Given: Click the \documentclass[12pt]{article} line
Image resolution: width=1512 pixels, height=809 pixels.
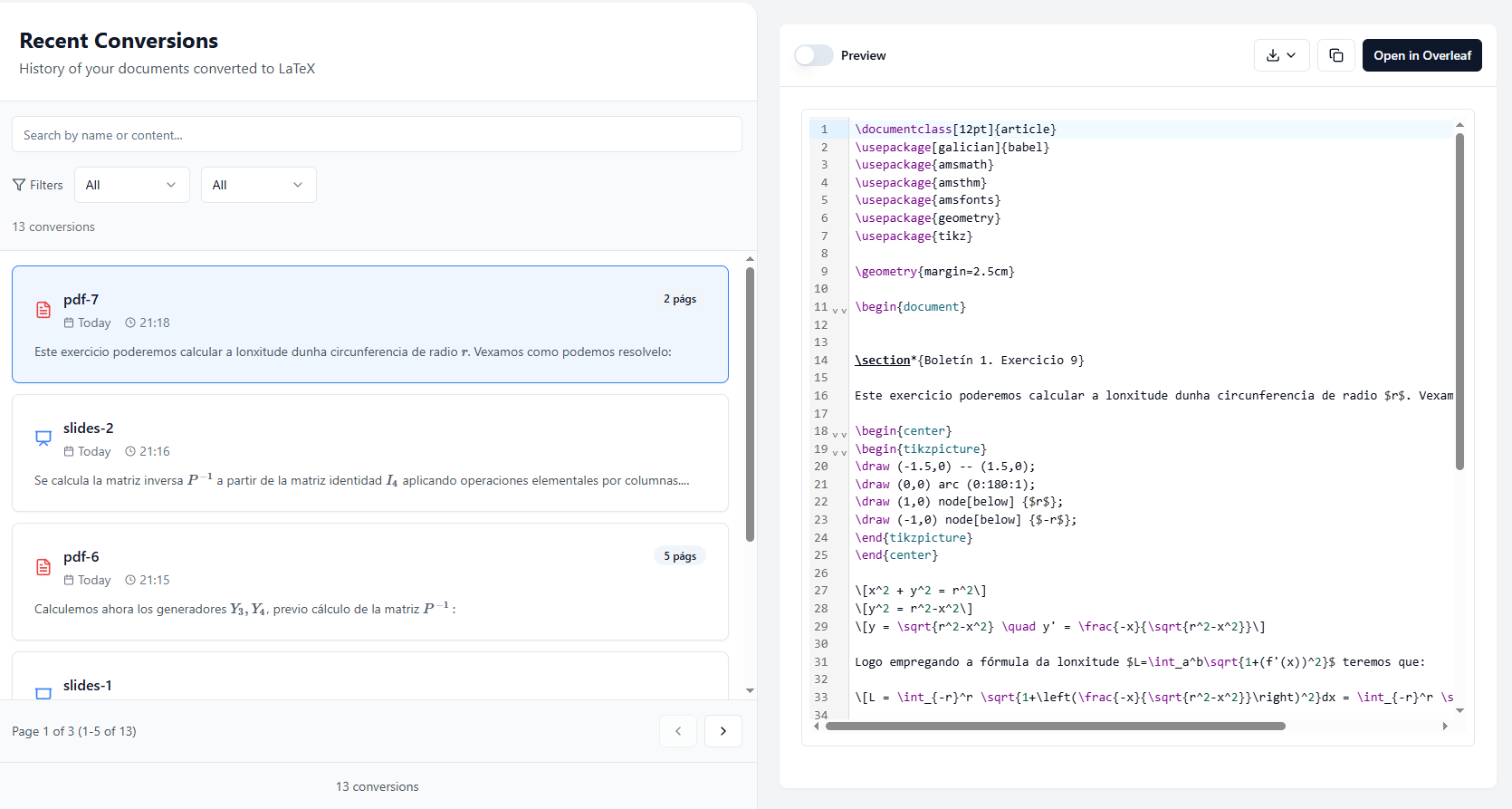Looking at the screenshot, I should 955,130.
